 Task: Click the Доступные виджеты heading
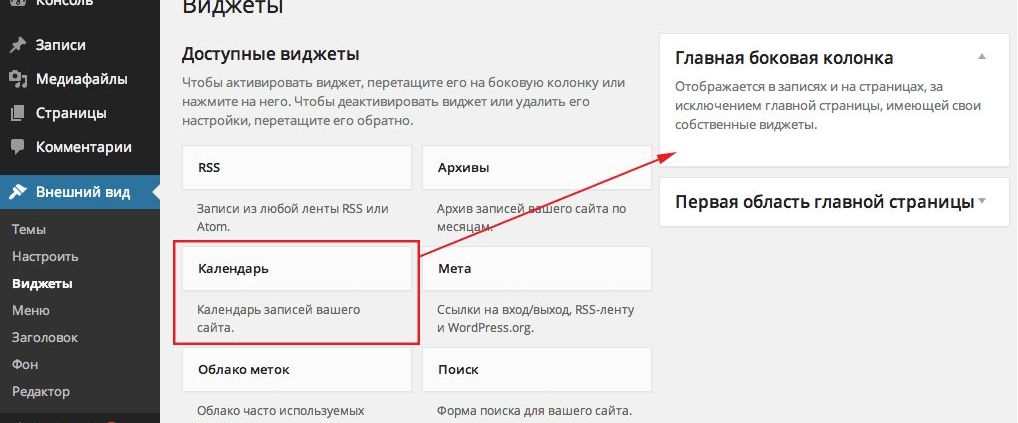pyautogui.click(x=271, y=54)
